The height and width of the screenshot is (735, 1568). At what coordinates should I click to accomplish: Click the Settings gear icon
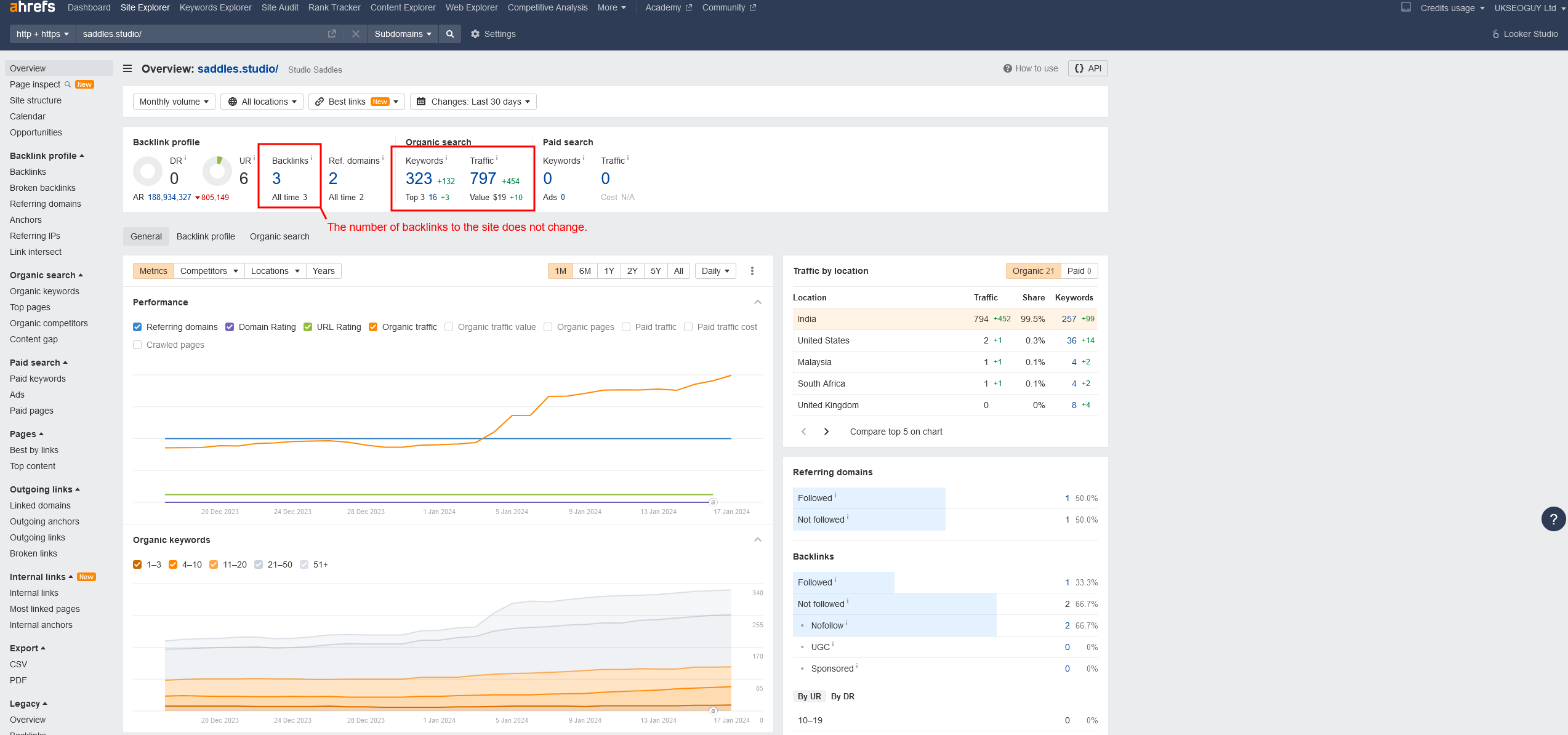point(475,34)
